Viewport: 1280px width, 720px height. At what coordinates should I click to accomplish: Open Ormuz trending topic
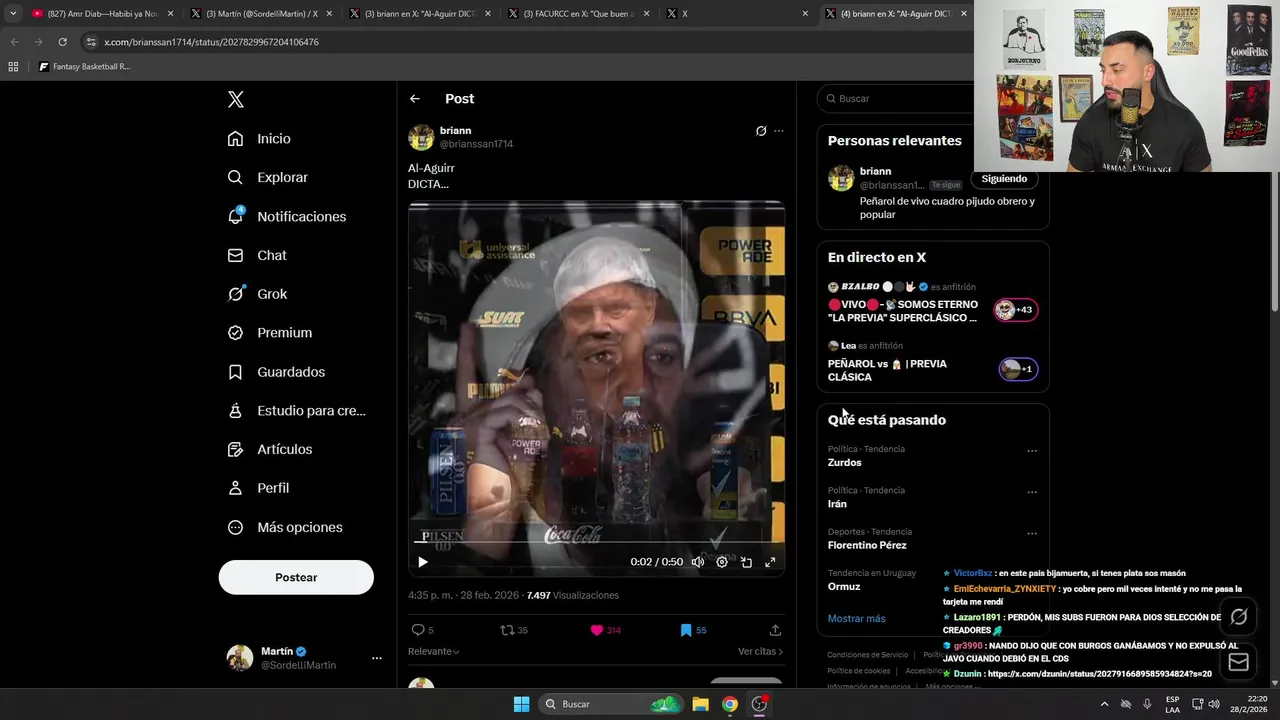[x=844, y=587]
